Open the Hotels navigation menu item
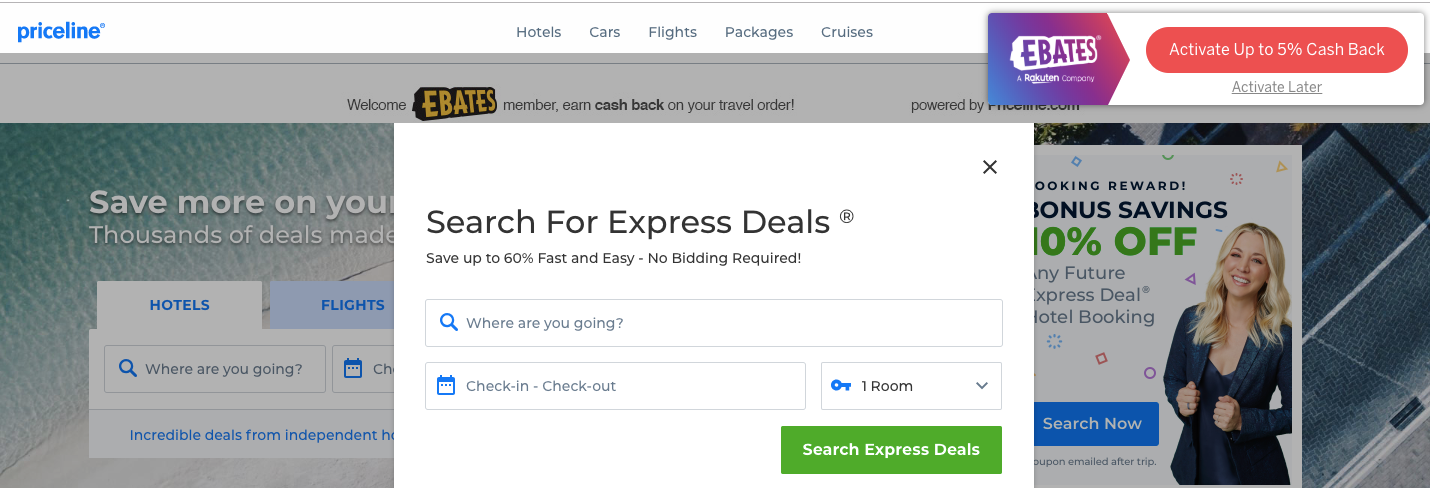The height and width of the screenshot is (488, 1430). 538,32
